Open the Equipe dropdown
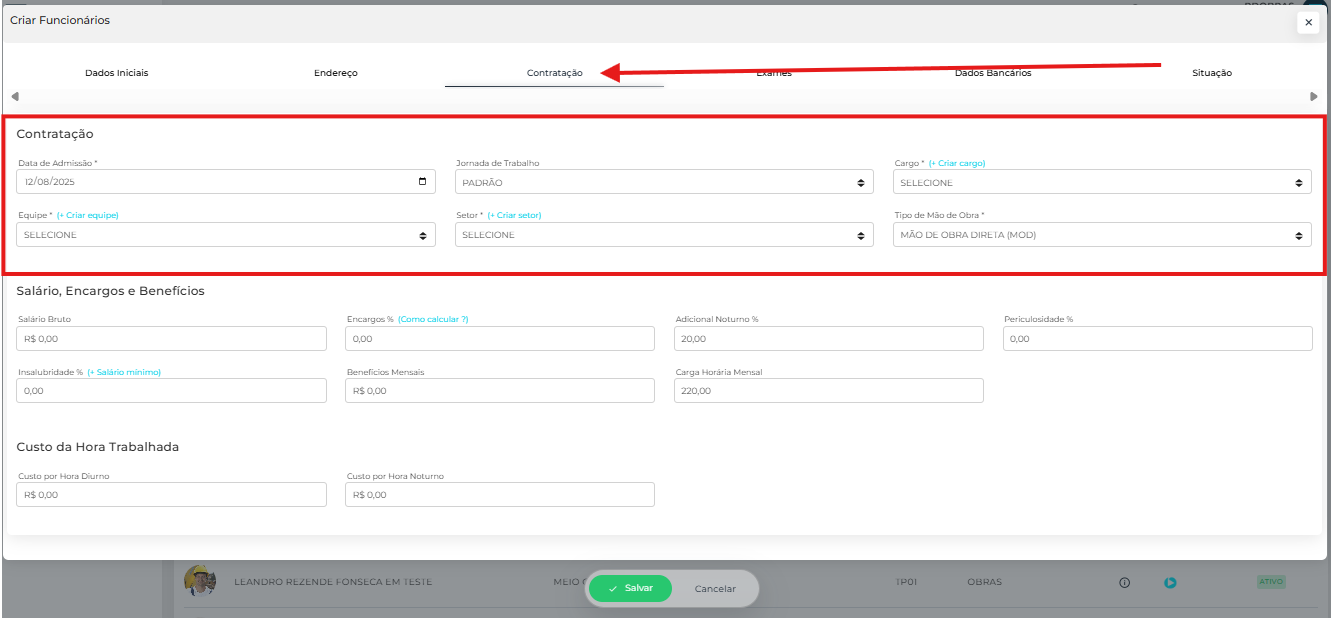The height and width of the screenshot is (618, 1331). 226,235
